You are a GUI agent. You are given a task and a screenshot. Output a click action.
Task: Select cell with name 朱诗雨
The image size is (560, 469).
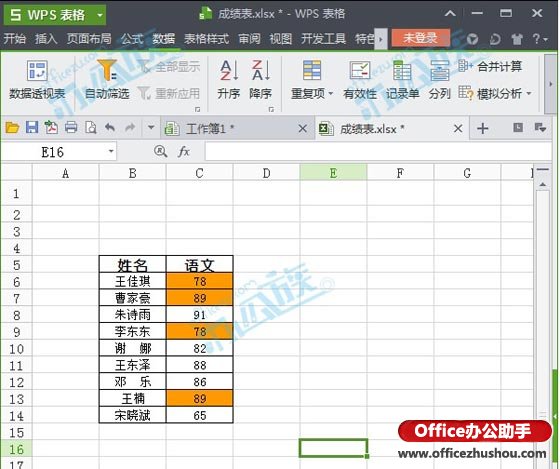tap(132, 315)
